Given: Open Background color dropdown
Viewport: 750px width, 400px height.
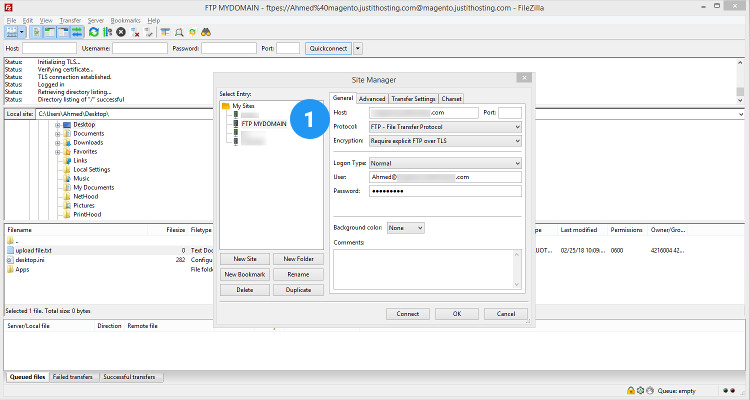Looking at the screenshot, I should pyautogui.click(x=406, y=228).
